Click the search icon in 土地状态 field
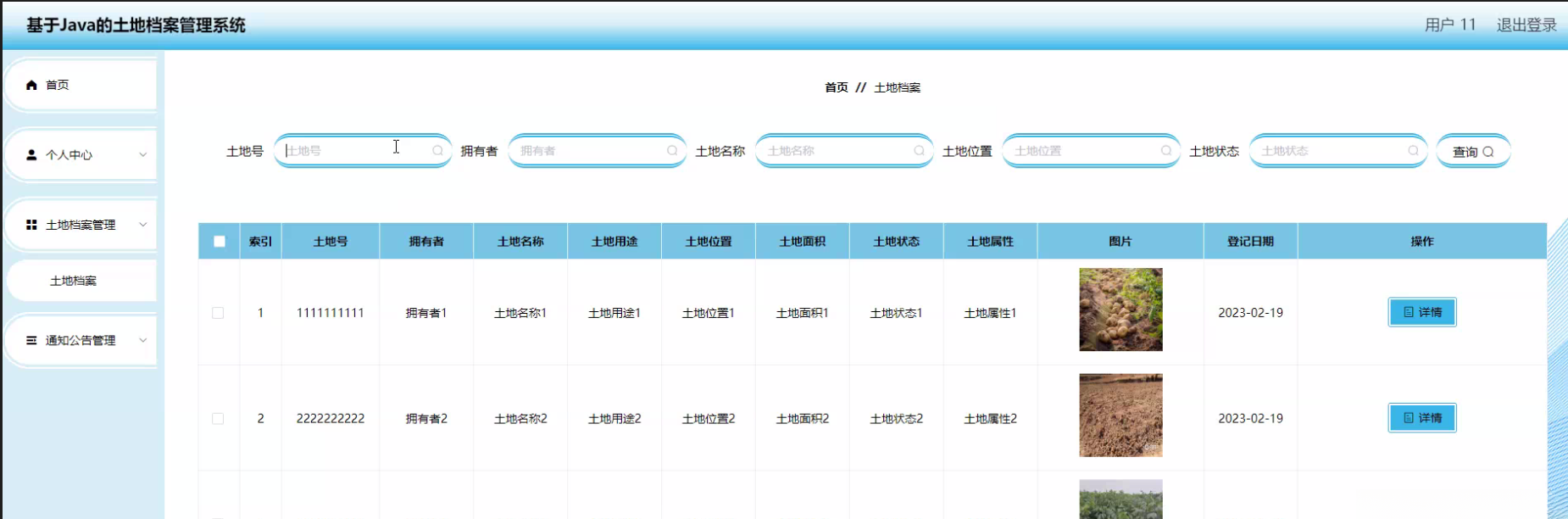The image size is (1568, 519). click(1413, 151)
